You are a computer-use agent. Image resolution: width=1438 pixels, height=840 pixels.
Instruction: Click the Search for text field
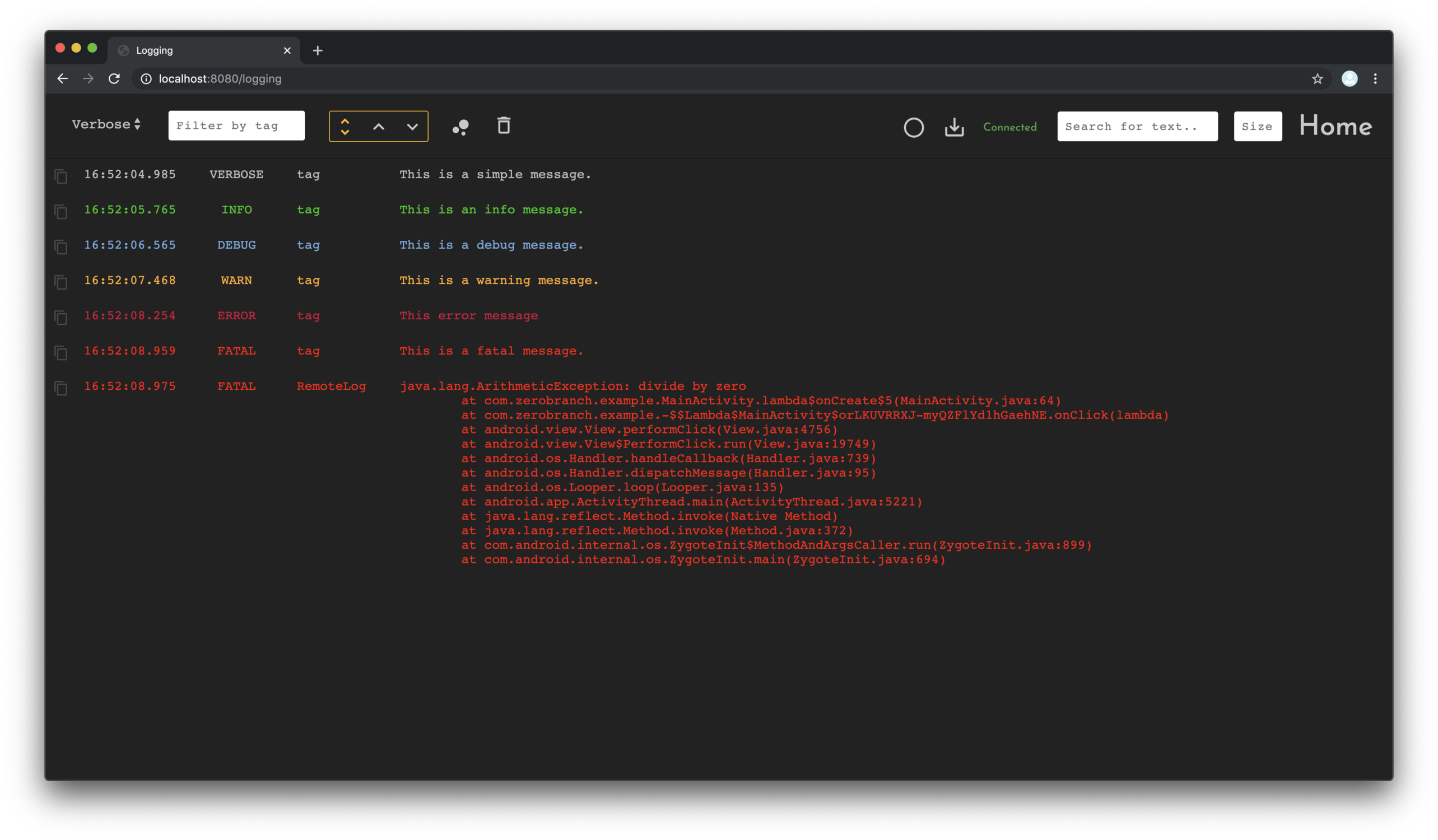click(x=1137, y=127)
